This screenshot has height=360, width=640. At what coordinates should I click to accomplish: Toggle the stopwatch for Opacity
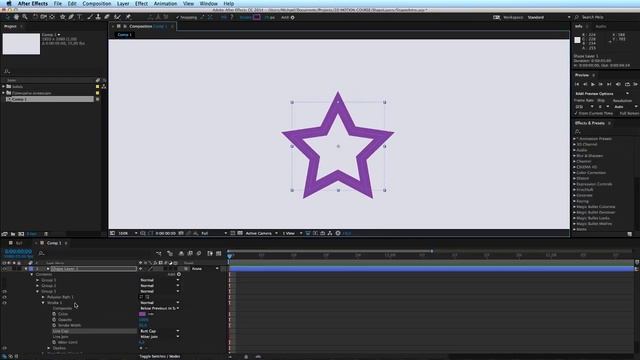tap(54, 320)
